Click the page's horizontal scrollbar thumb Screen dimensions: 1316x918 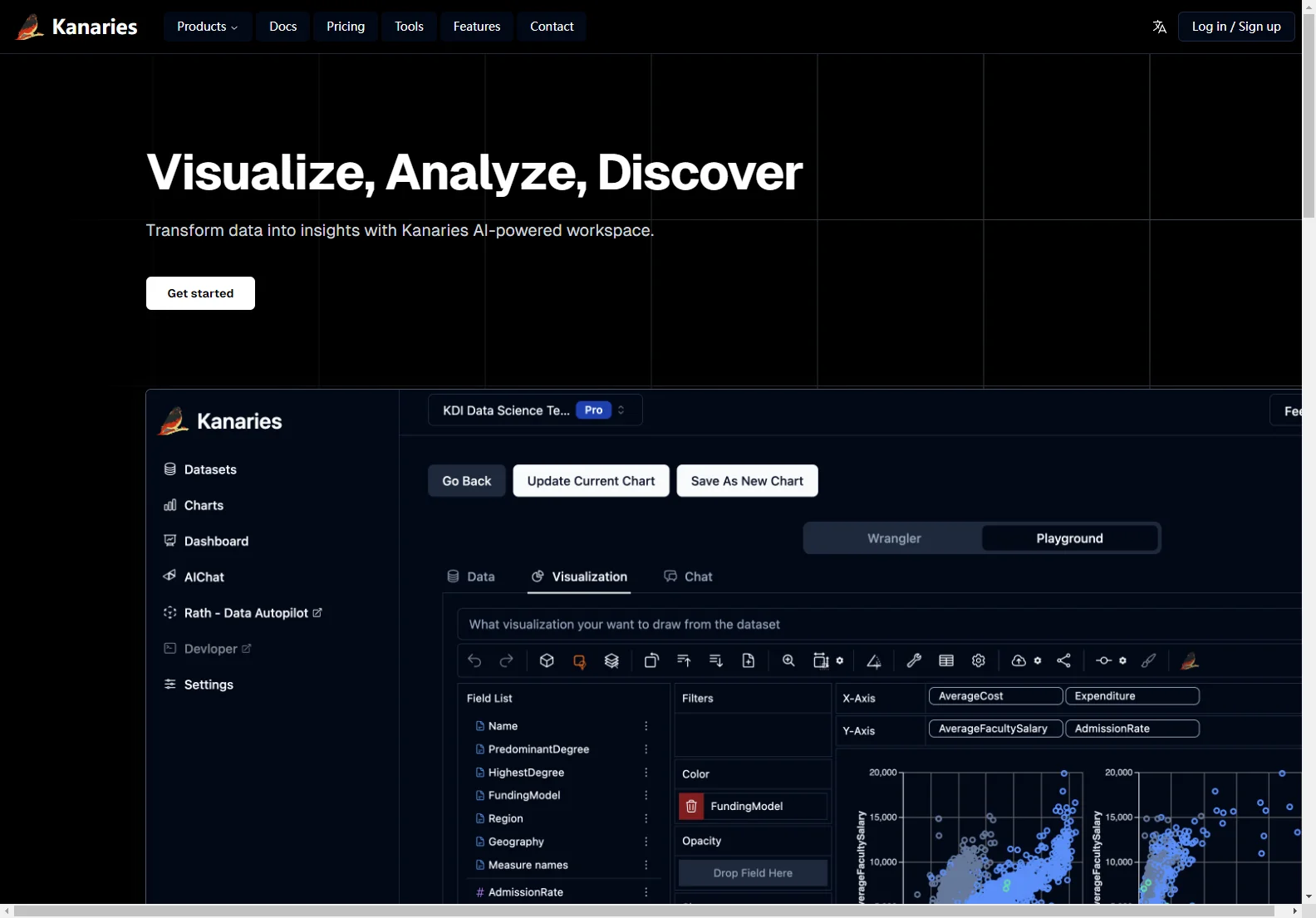(645, 911)
